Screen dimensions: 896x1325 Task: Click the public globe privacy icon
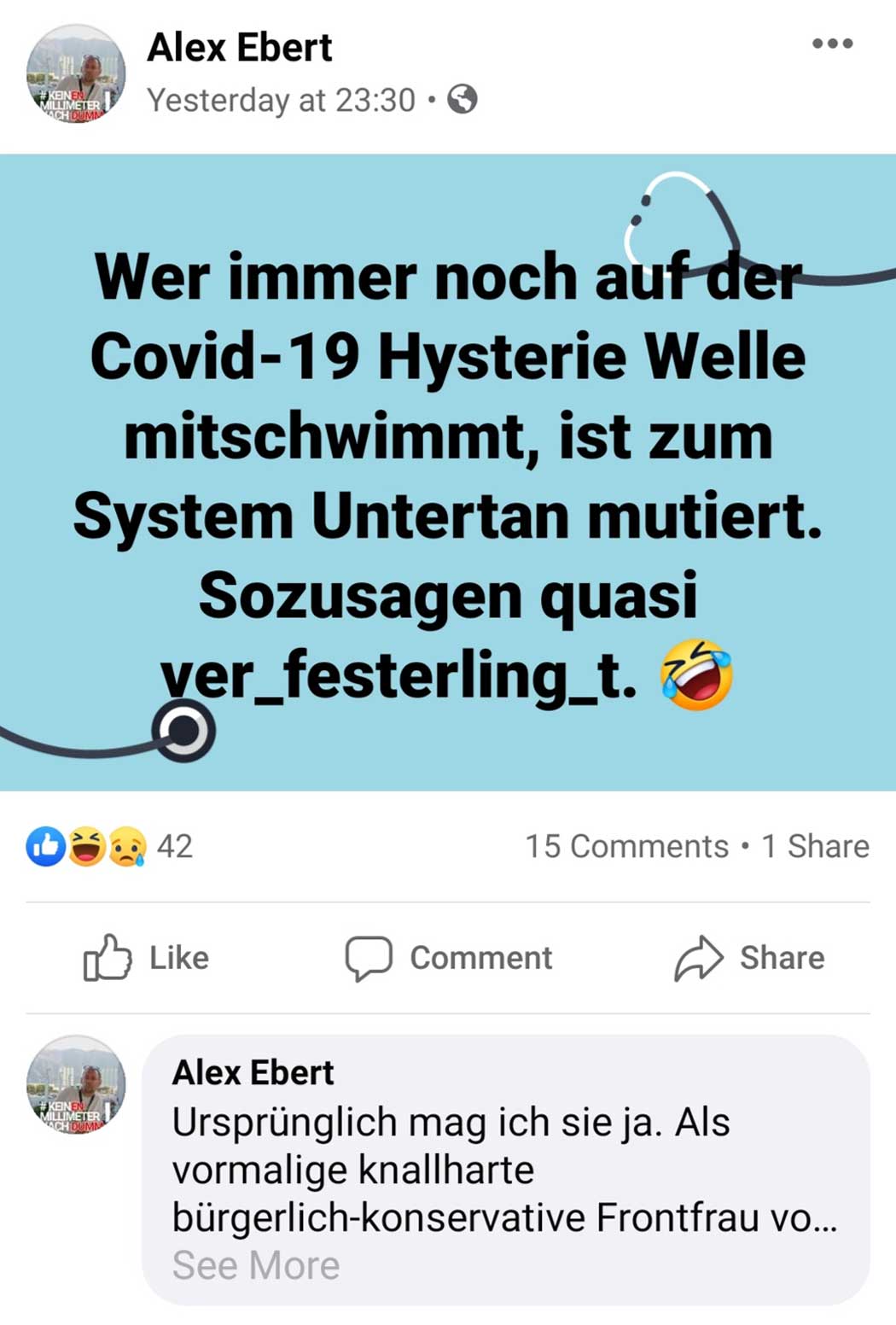click(x=463, y=100)
